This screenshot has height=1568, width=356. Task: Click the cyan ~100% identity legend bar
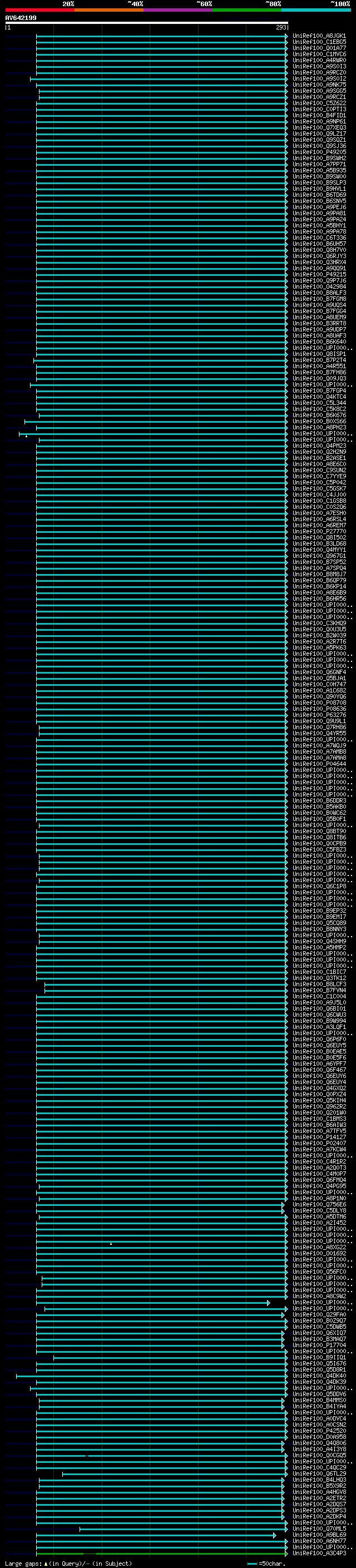click(x=316, y=10)
